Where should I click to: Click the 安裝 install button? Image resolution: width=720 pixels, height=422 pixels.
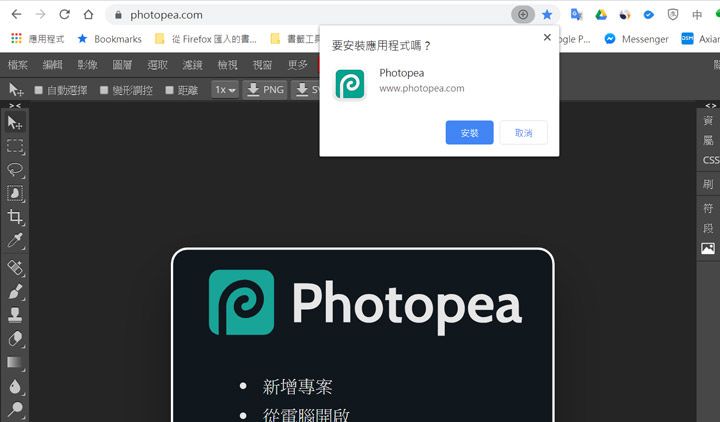click(x=469, y=133)
